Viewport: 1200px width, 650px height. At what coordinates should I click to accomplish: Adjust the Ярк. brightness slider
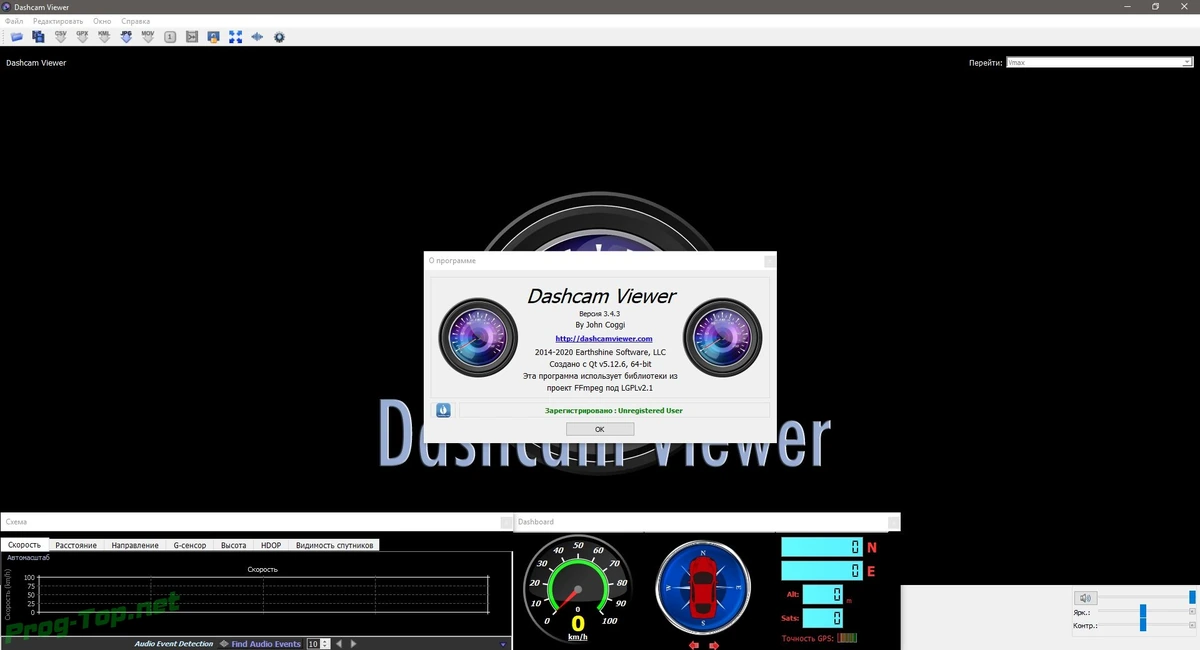(x=1141, y=611)
